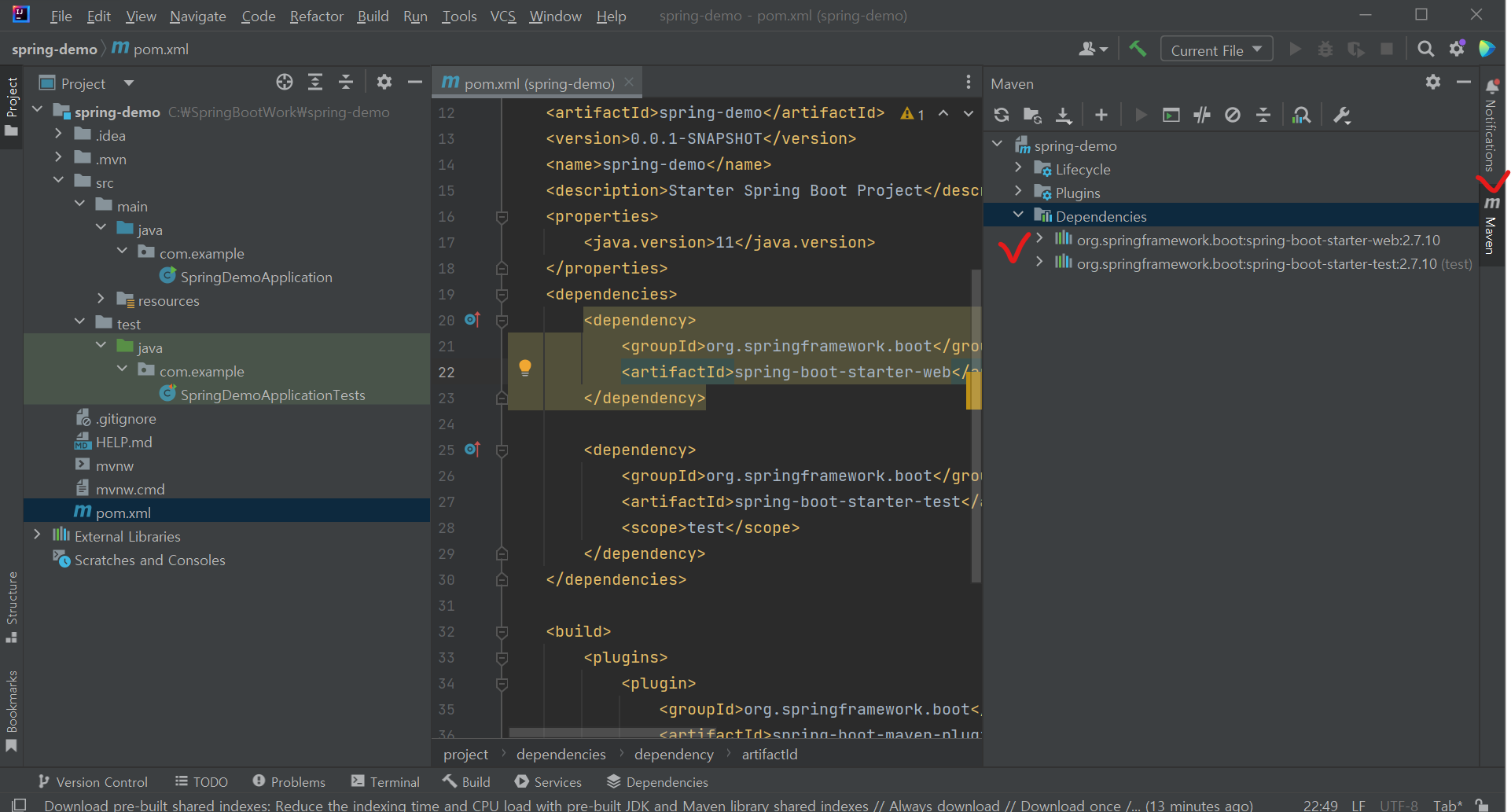1511x812 pixels.
Task: Click Run Maven Build play icon
Action: click(x=1140, y=115)
